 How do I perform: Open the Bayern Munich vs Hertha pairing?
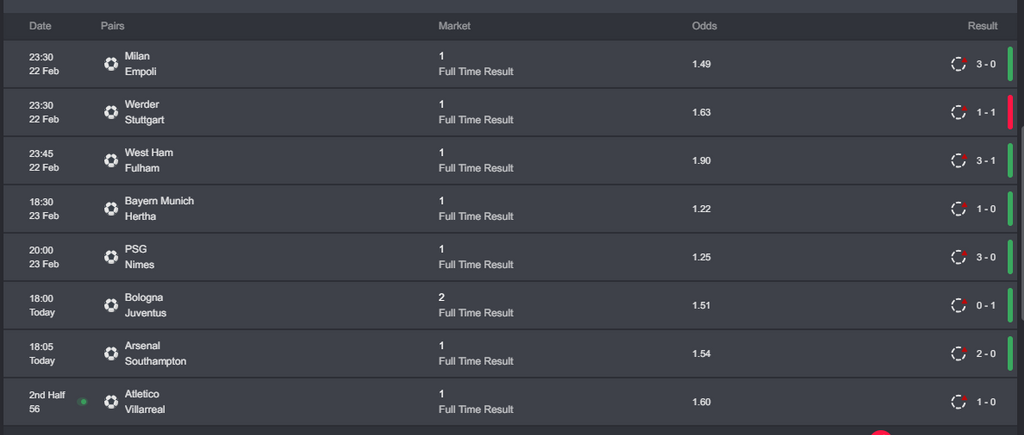pos(159,209)
